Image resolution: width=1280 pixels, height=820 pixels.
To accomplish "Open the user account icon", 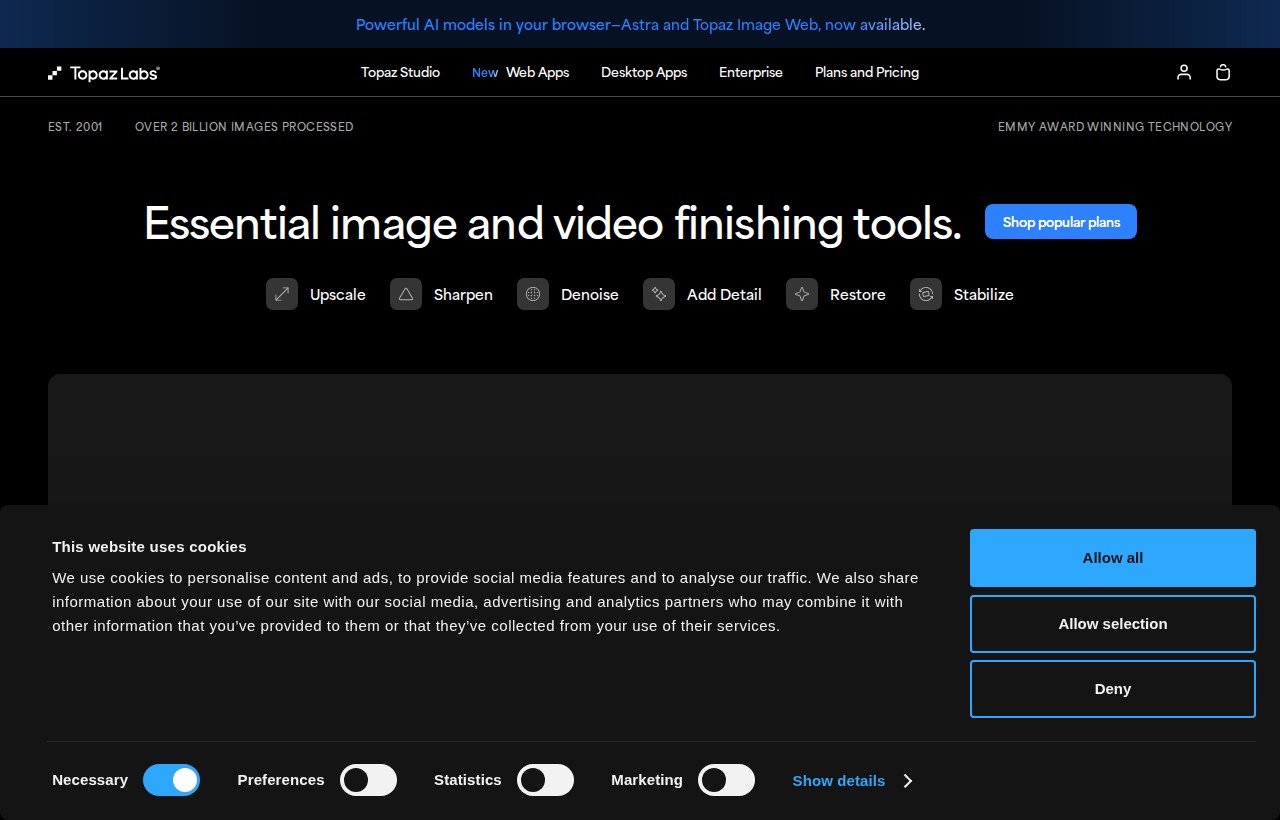I will 1184,72.
